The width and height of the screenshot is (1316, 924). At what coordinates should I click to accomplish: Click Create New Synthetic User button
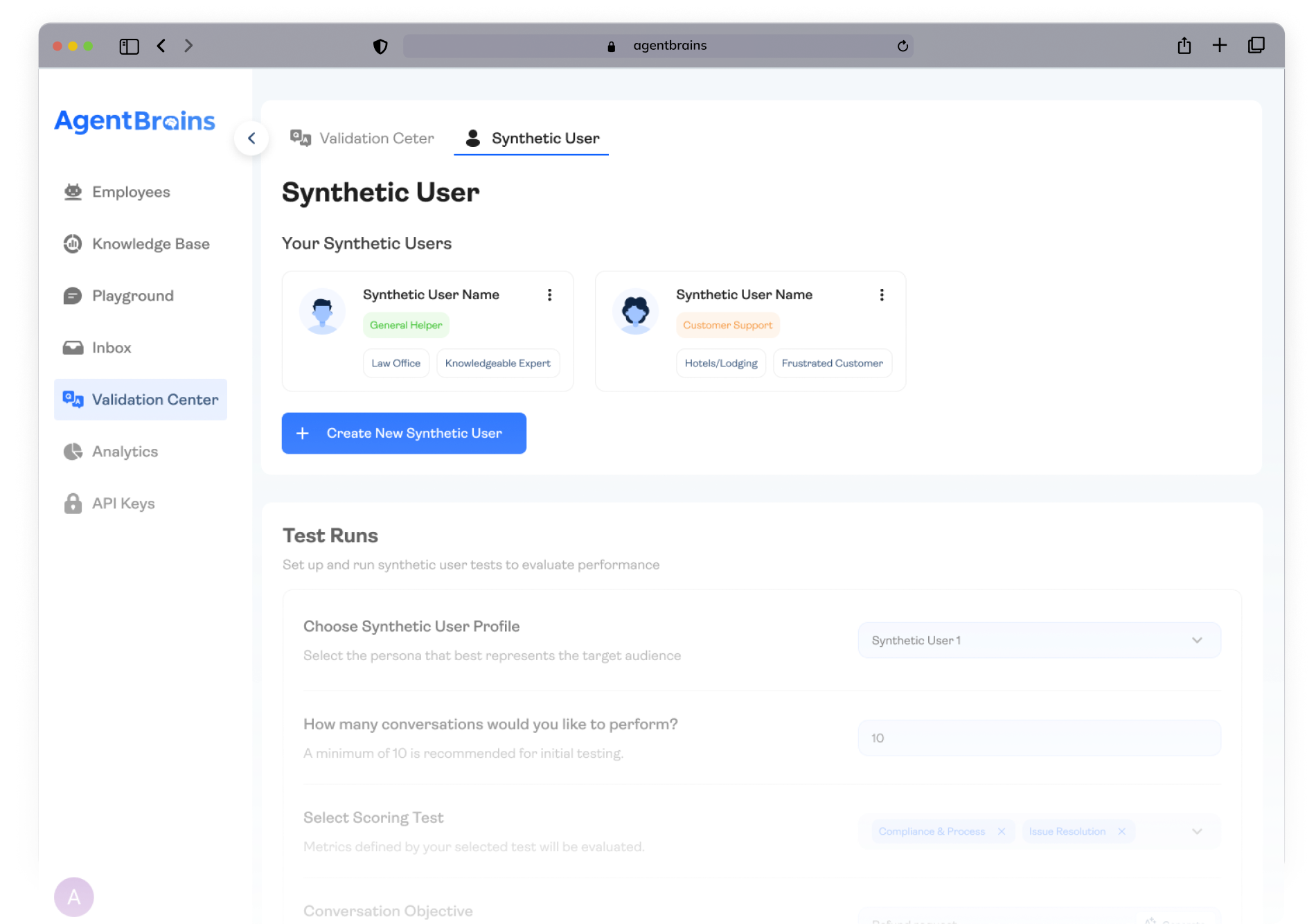coord(404,434)
